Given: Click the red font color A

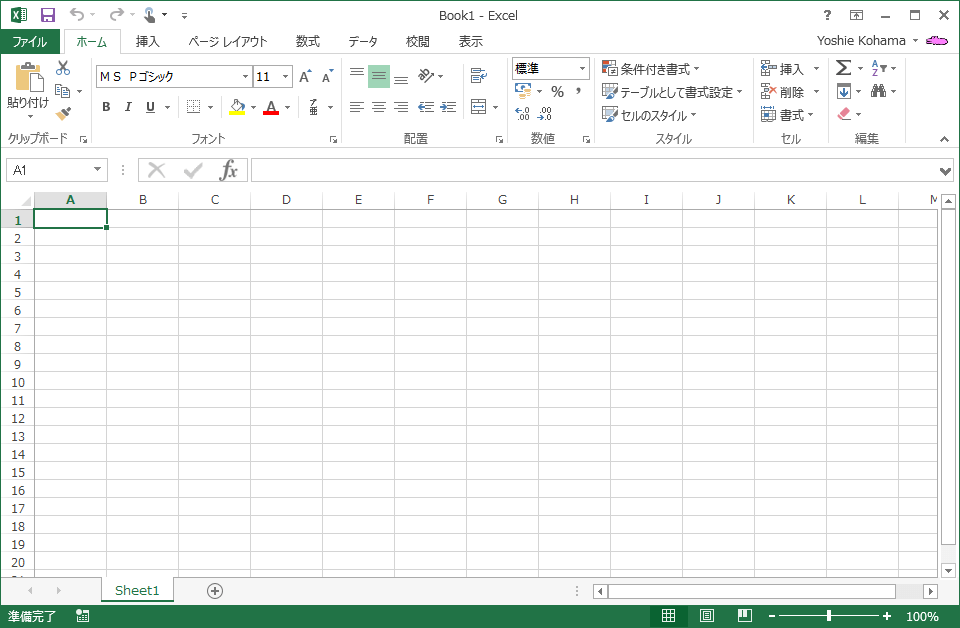Looking at the screenshot, I should tap(271, 107).
